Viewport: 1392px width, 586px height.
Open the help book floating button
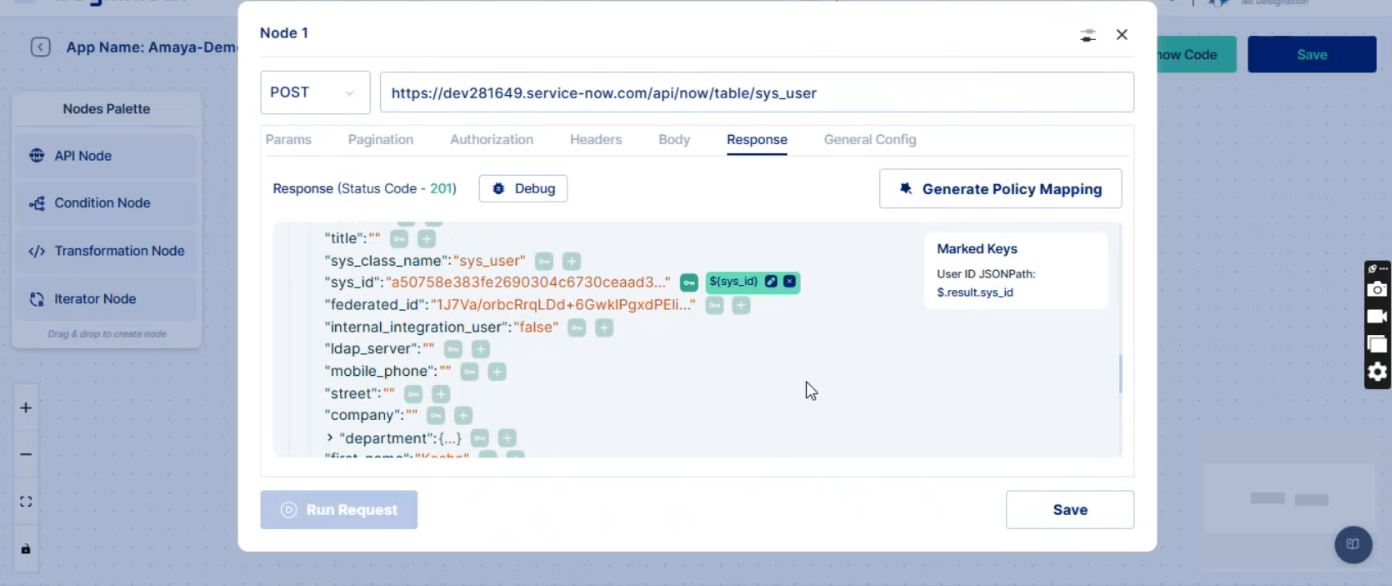click(x=1353, y=544)
